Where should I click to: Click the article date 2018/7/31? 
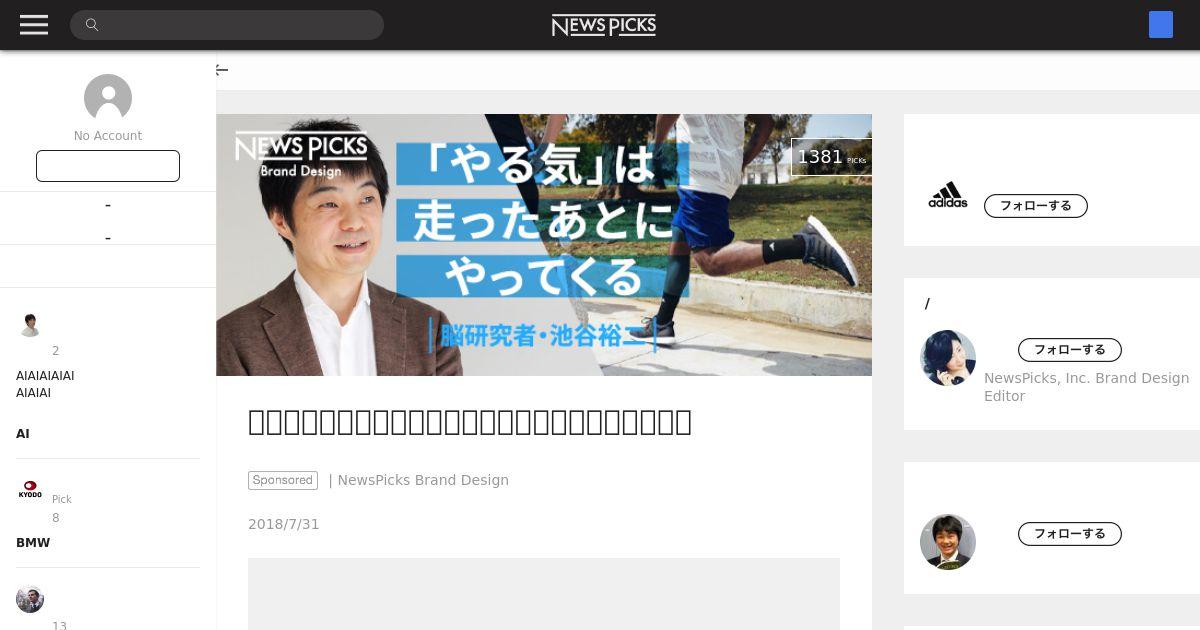pyautogui.click(x=284, y=524)
